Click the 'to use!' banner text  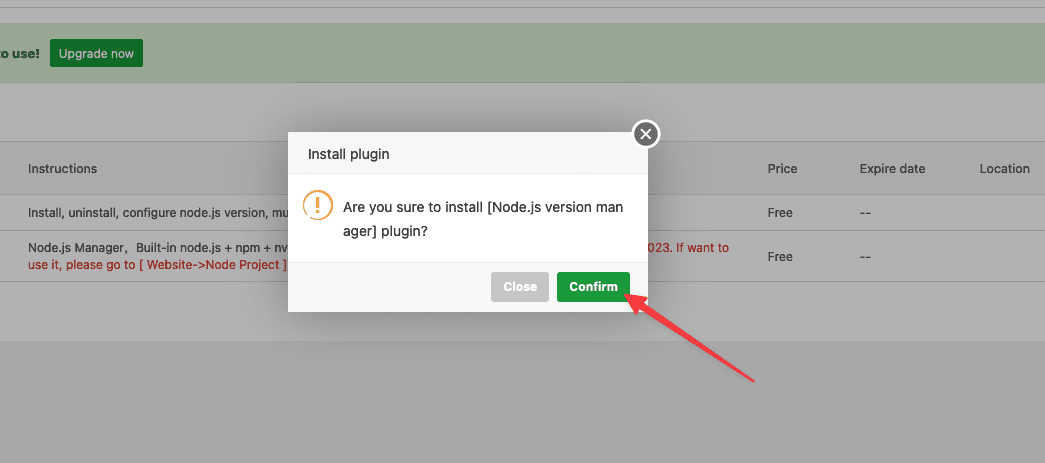point(20,53)
